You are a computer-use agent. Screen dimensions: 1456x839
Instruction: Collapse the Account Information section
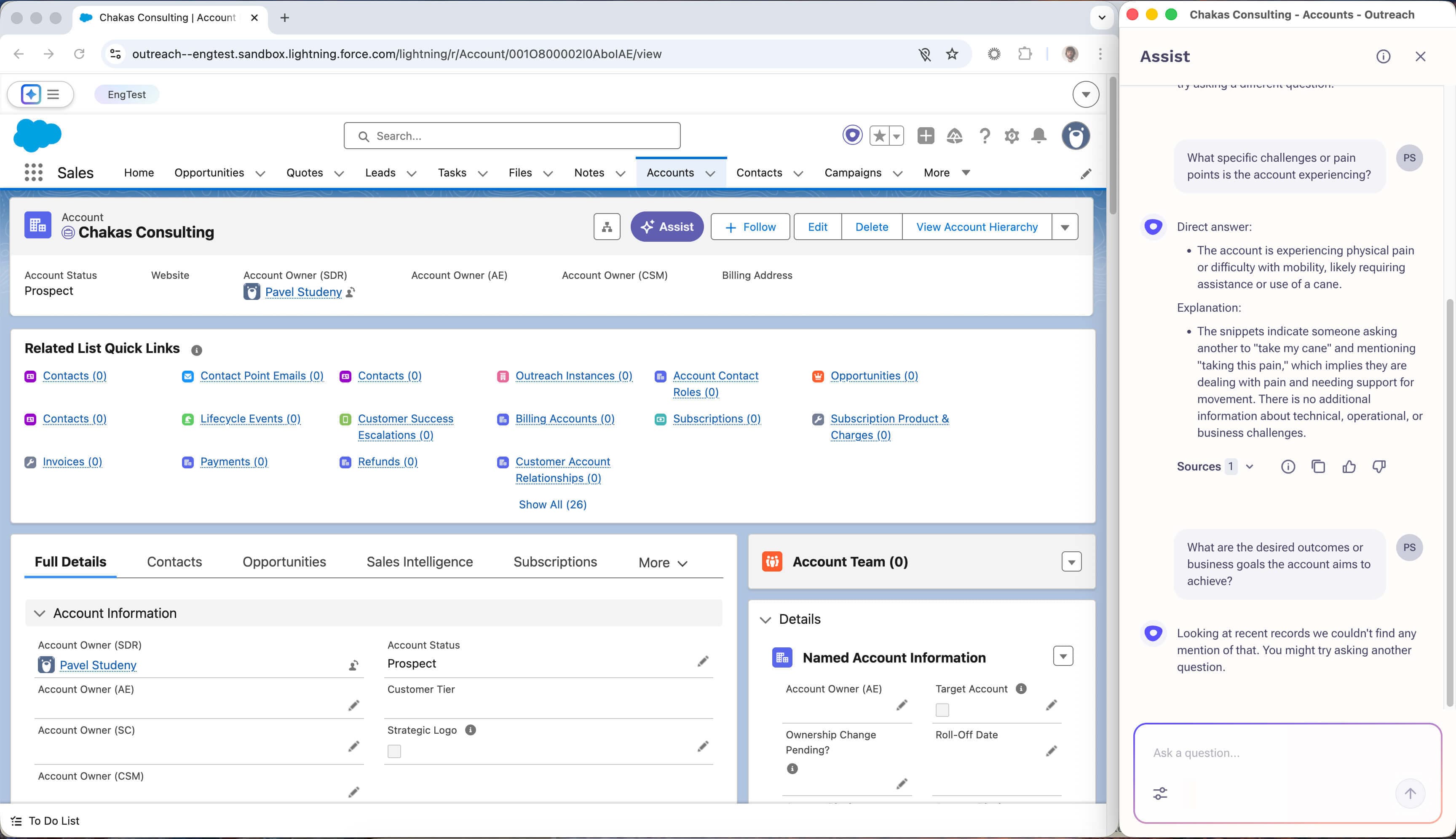pyautogui.click(x=40, y=613)
